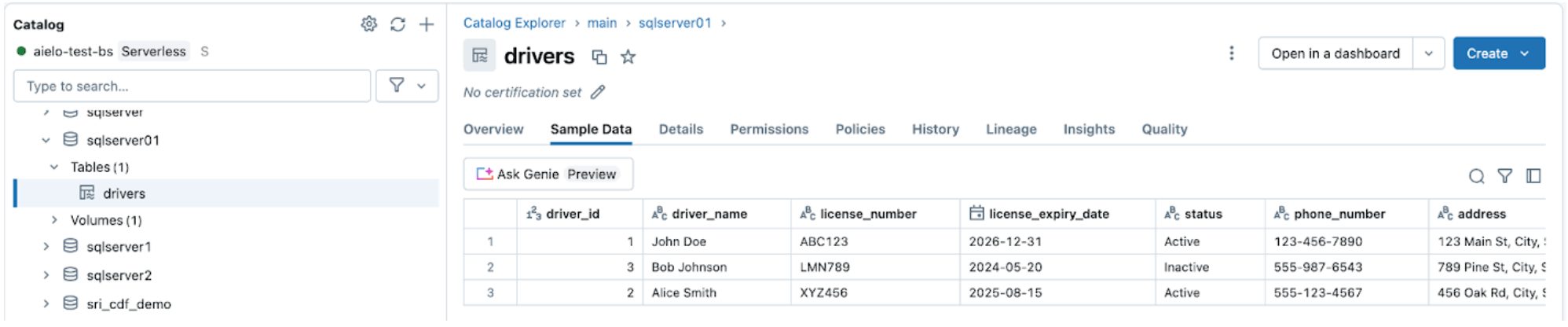This screenshot has width=1568, height=327.
Task: Open catalog settings gear icon
Action: [368, 24]
